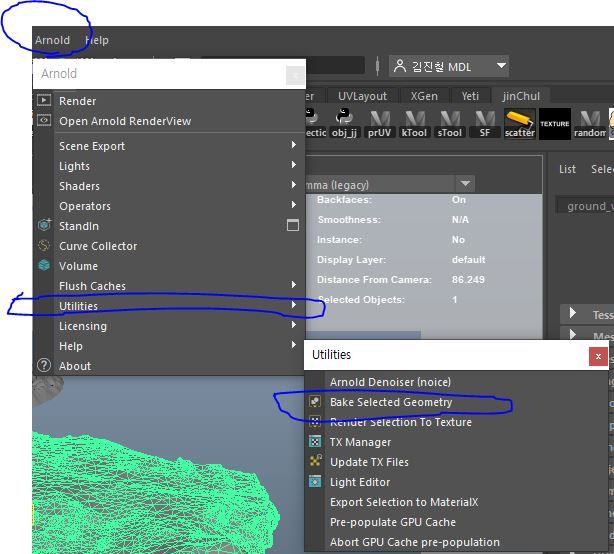Image resolution: width=614 pixels, height=554 pixels.
Task: Open the Help menu in menu bar
Action: pyautogui.click(x=97, y=40)
